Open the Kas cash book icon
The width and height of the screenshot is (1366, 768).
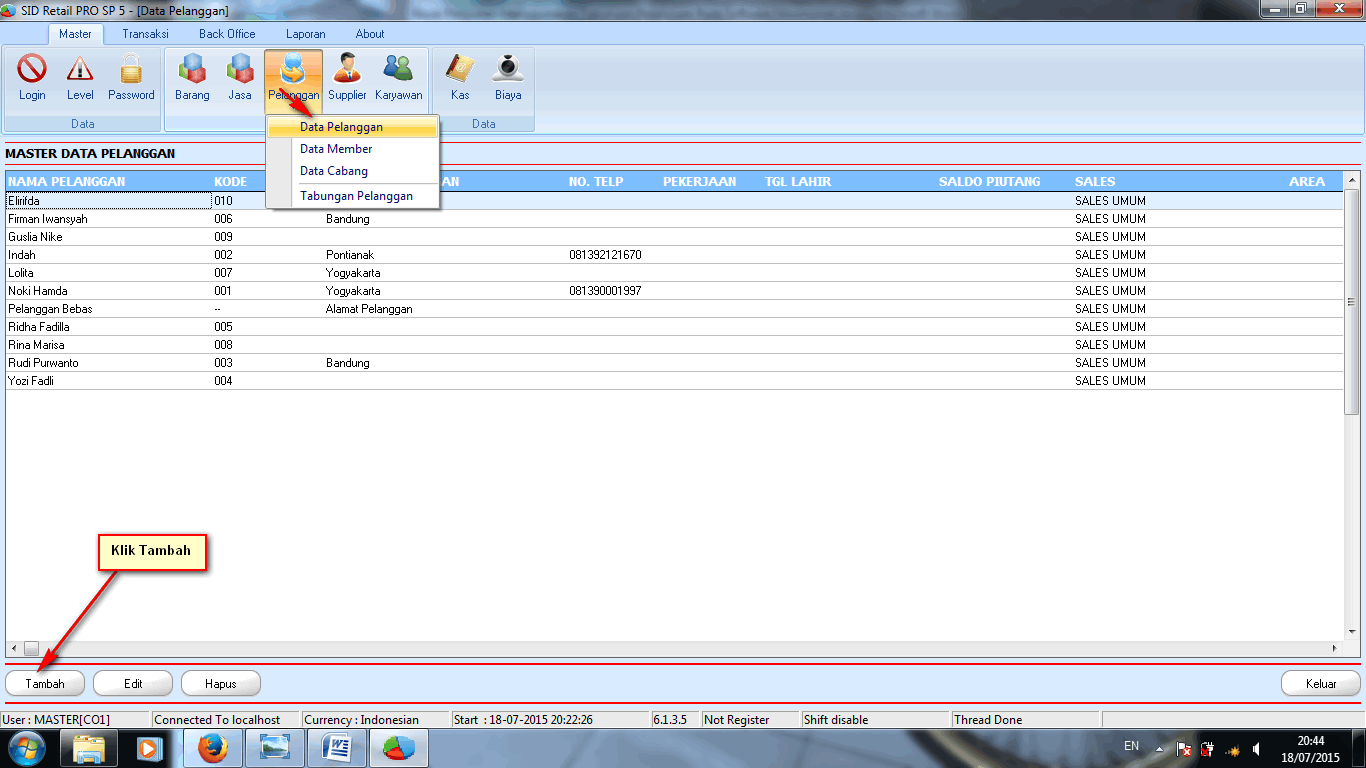pos(460,78)
